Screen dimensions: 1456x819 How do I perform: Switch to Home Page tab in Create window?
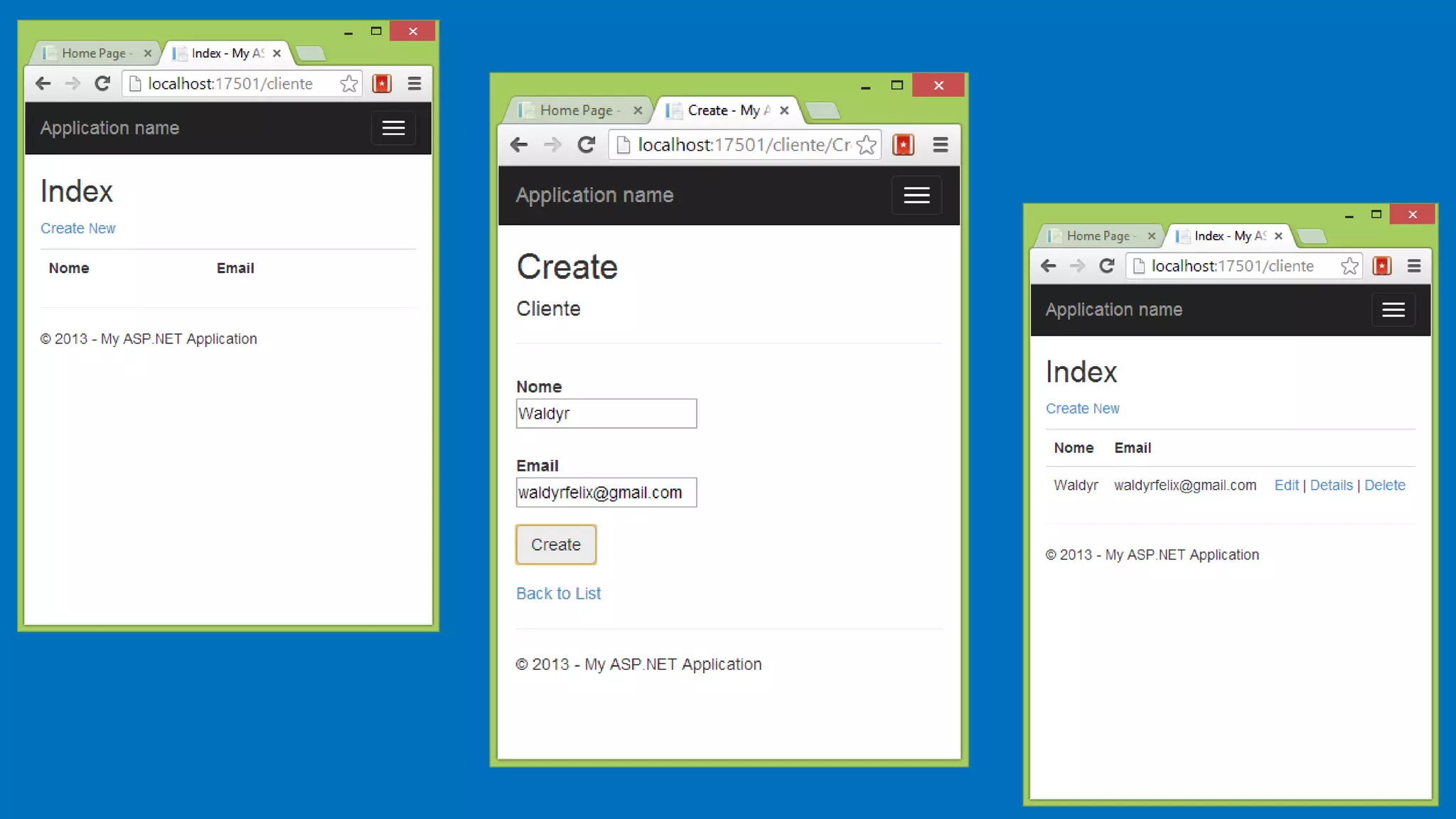point(574,110)
